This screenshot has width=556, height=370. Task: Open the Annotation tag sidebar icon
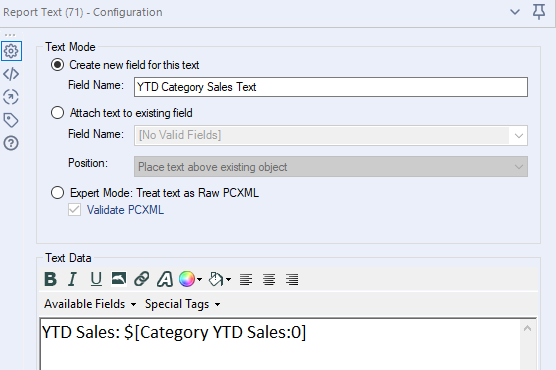(11, 120)
